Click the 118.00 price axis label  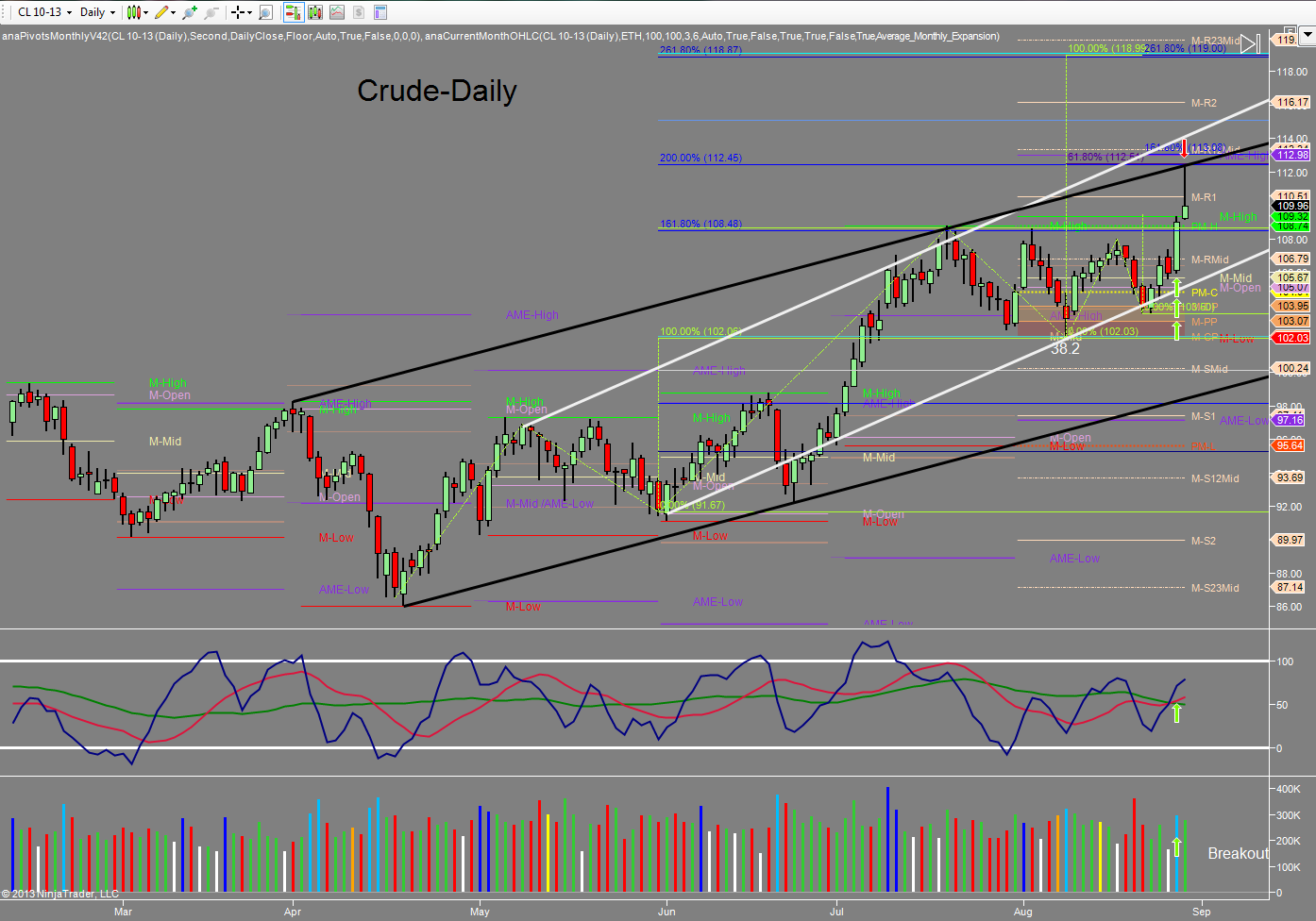tap(1292, 72)
